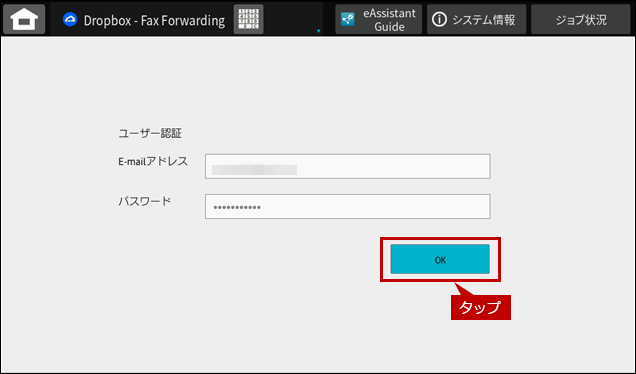Open ジョブ状況 job status

(x=581, y=19)
